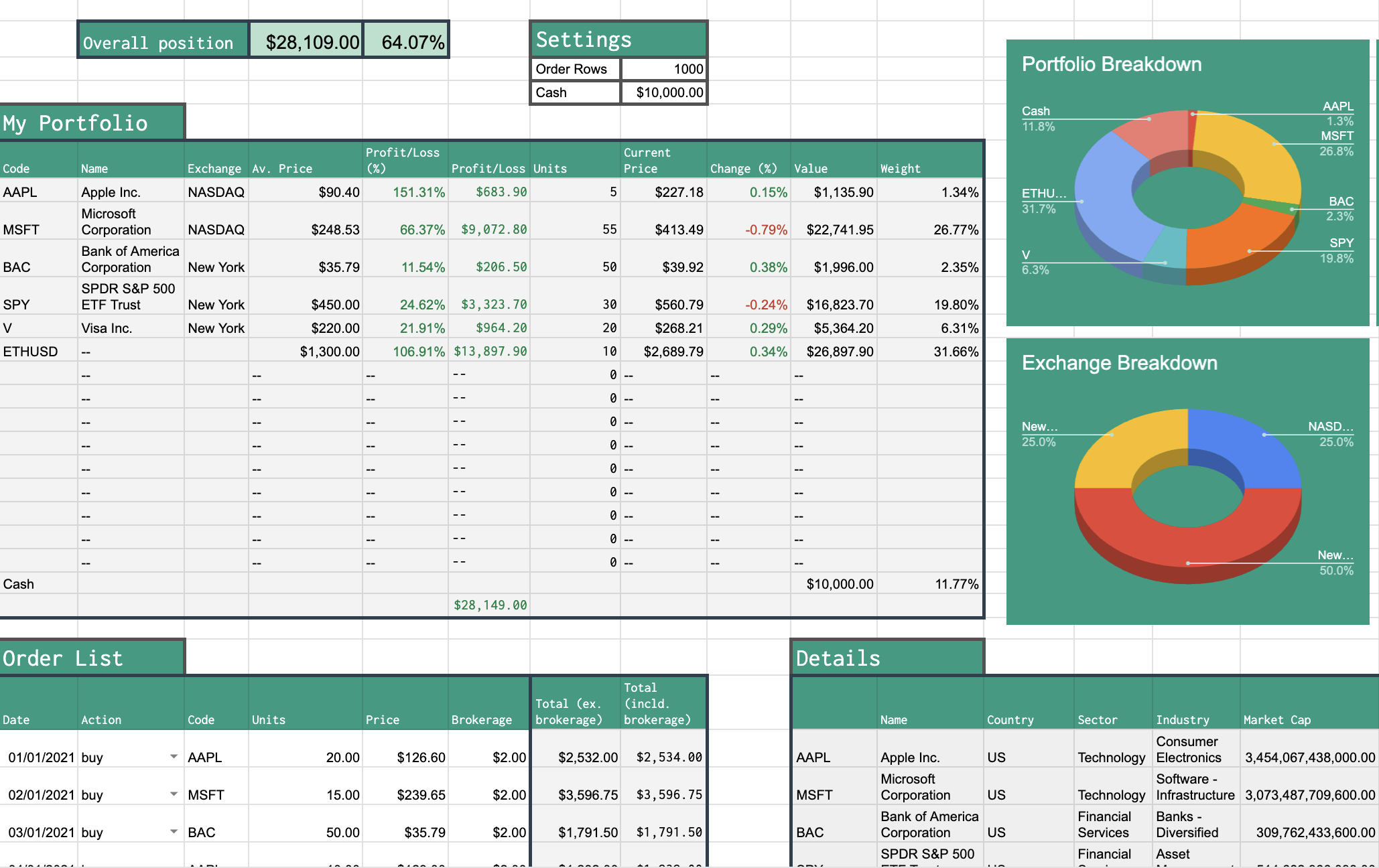Click the Overall position $28,109.00 cell
This screenshot has width=1379, height=868.
(x=306, y=40)
